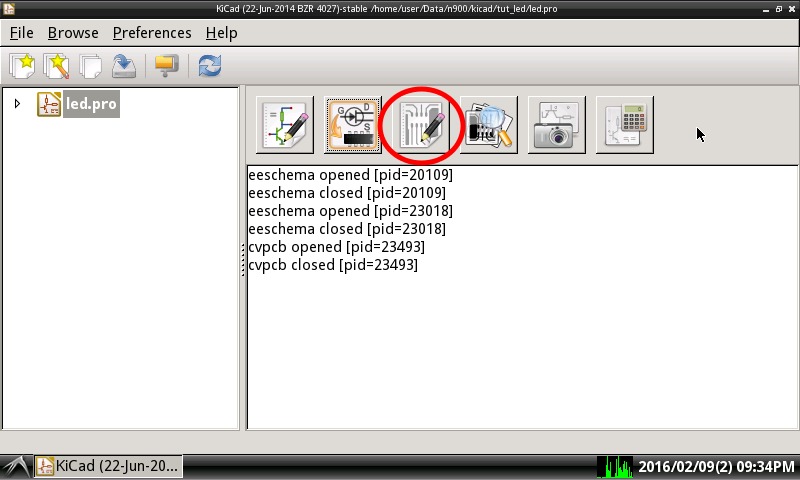Expand the led.pro project tree

click(x=17, y=104)
